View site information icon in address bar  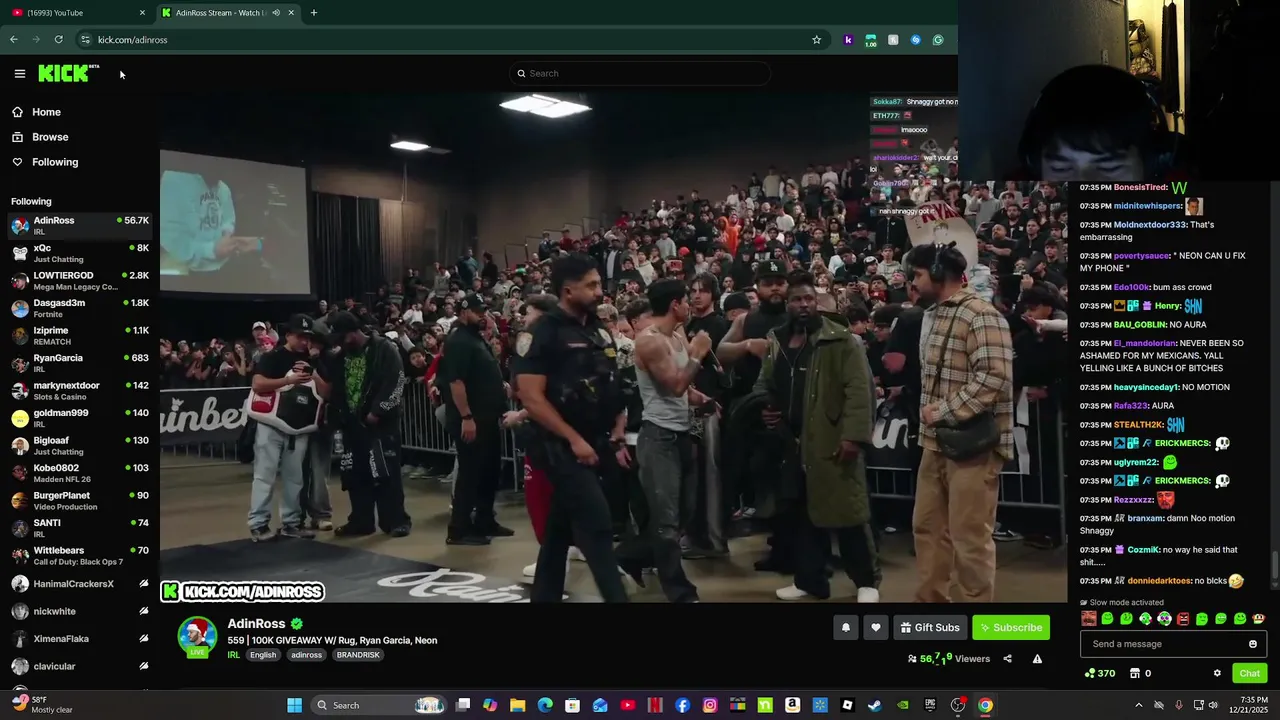click(x=85, y=40)
